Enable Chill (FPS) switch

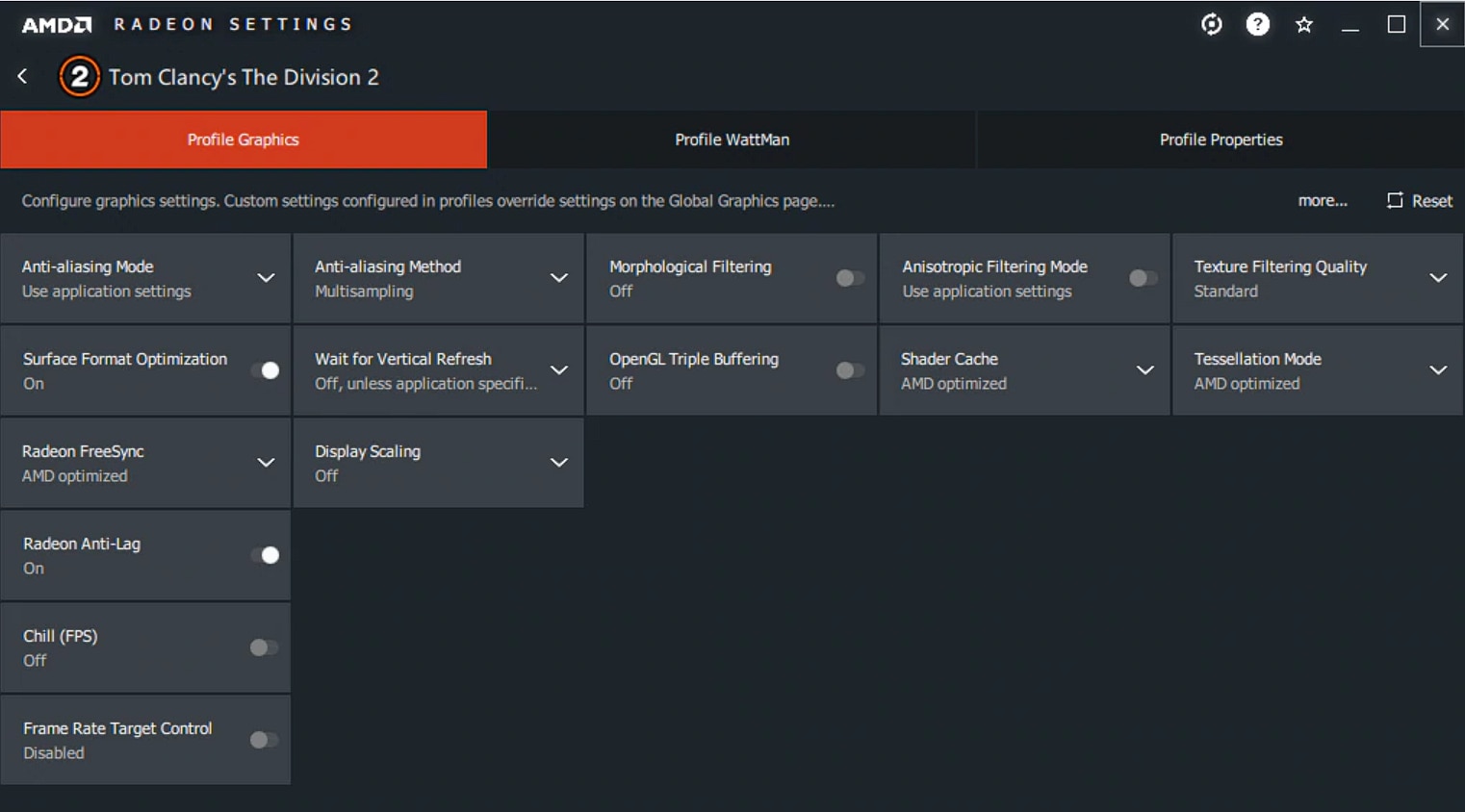[x=264, y=647]
